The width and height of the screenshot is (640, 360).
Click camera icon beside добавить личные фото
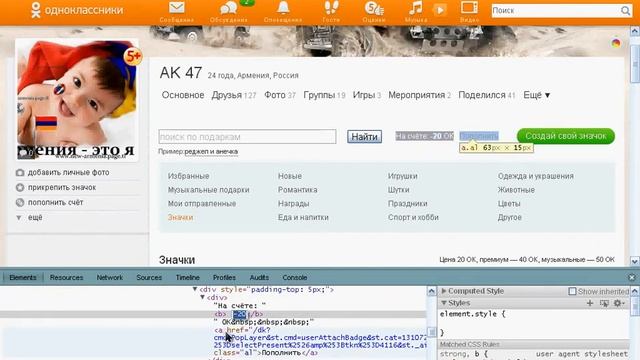(x=20, y=173)
